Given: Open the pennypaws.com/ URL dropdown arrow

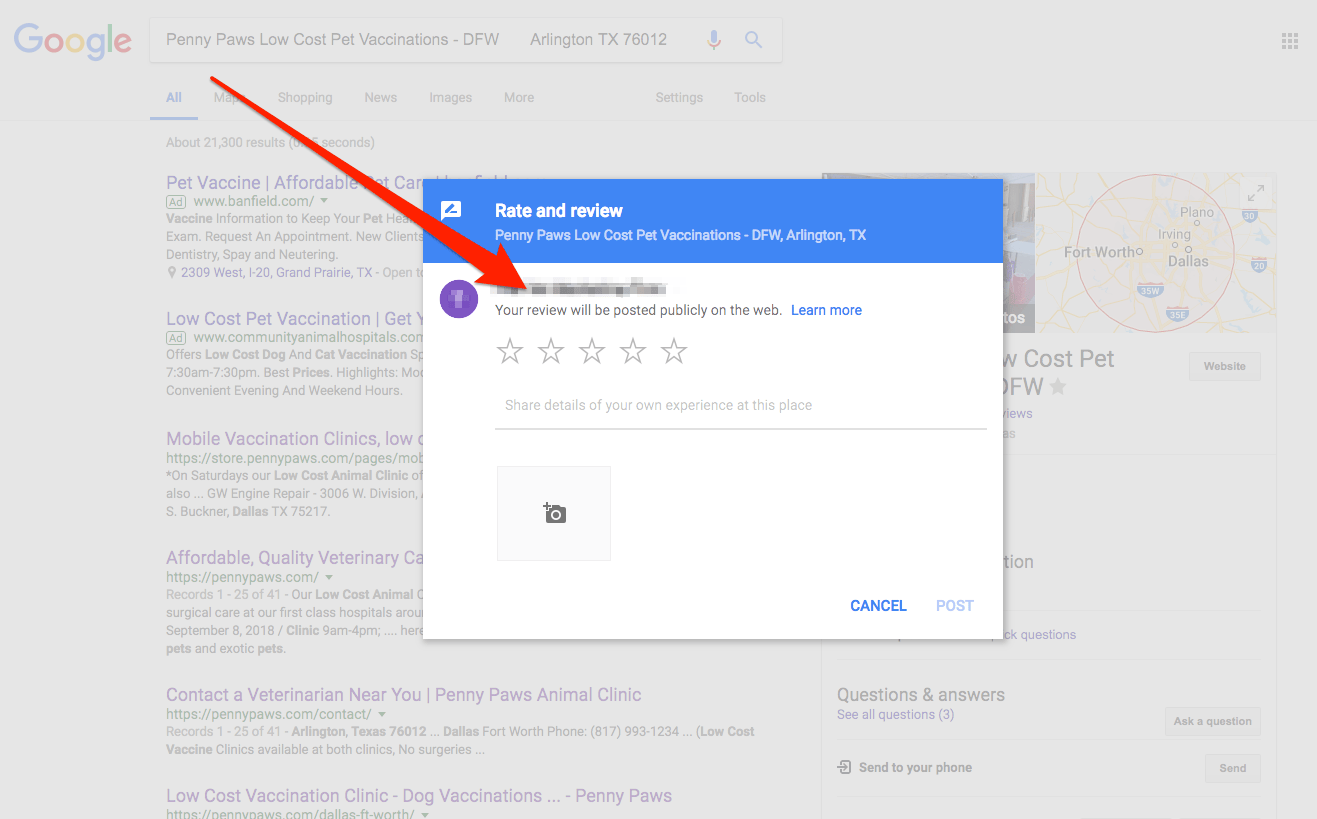Looking at the screenshot, I should pos(328,577).
